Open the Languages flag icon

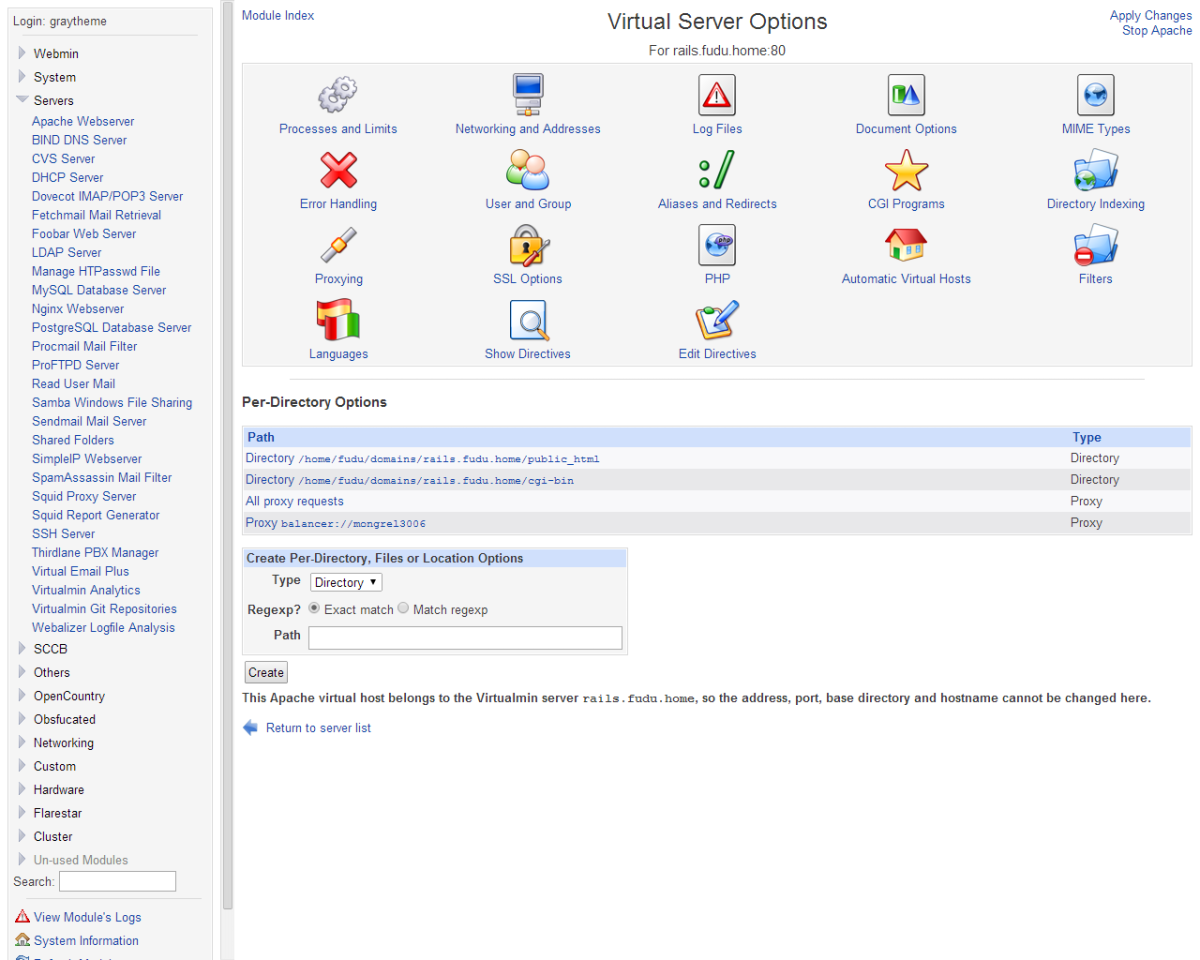[x=337, y=320]
